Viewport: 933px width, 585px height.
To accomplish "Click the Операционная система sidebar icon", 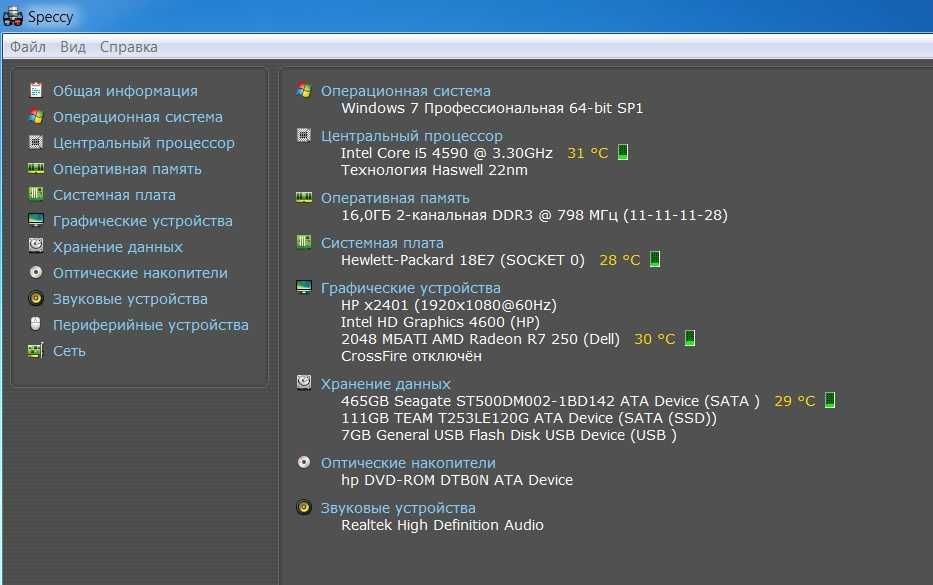I will [x=36, y=116].
